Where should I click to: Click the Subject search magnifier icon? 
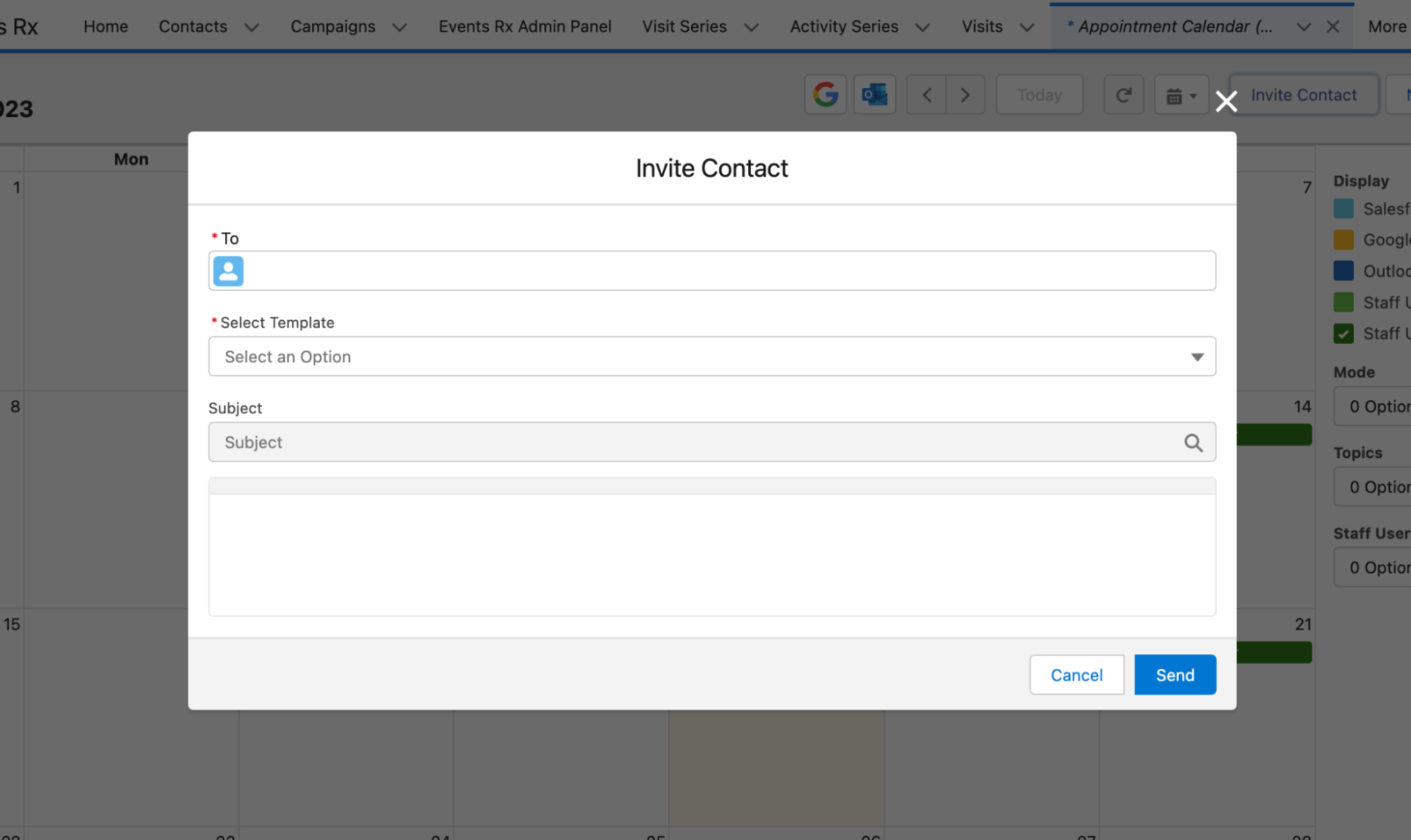[1193, 443]
